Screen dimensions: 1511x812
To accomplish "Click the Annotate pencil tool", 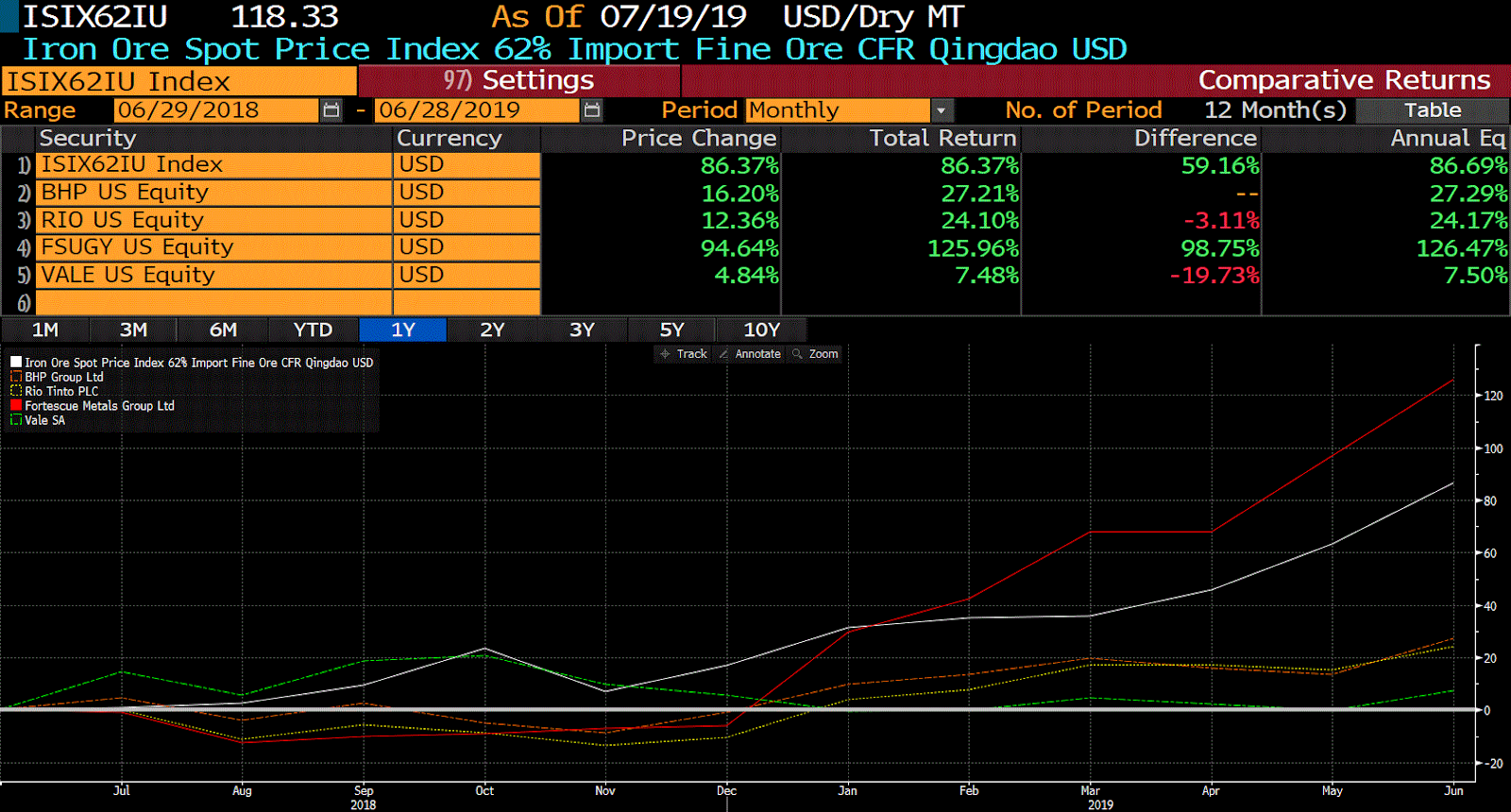I will click(750, 354).
